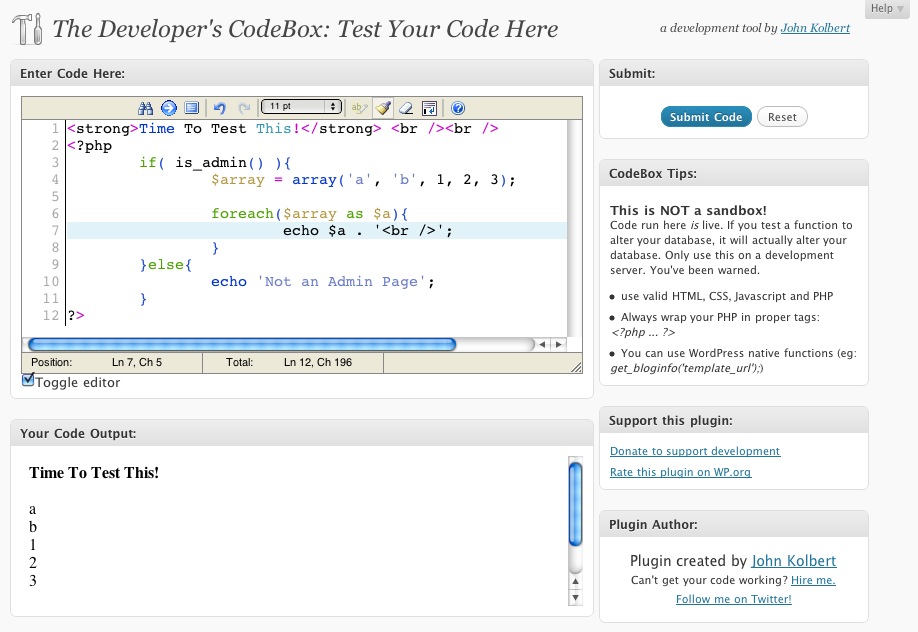Image resolution: width=918 pixels, height=632 pixels.
Task: Click the Submit Code button
Action: (705, 117)
